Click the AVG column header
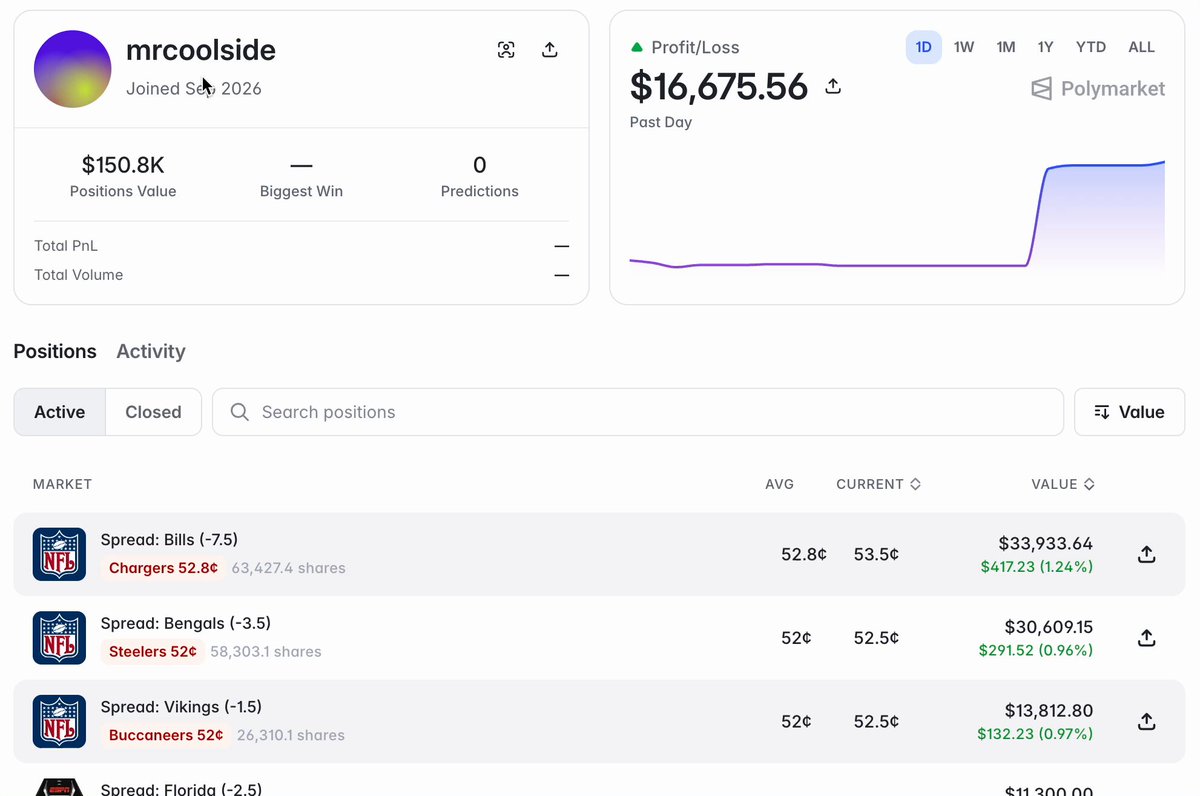Viewport: 1200px width, 796px height. (x=780, y=484)
